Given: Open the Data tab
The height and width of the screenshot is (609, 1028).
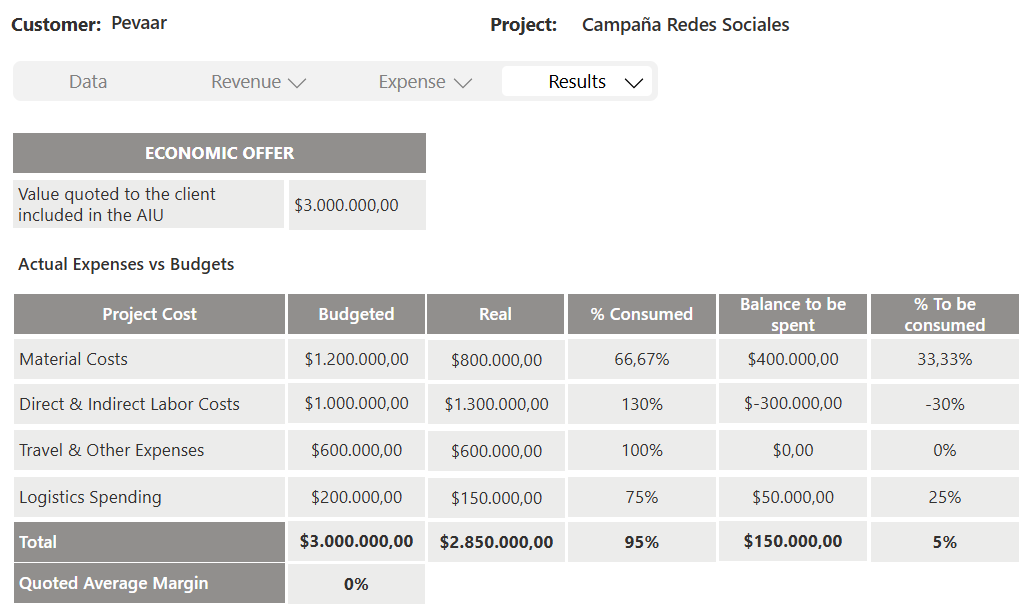Looking at the screenshot, I should click(88, 82).
